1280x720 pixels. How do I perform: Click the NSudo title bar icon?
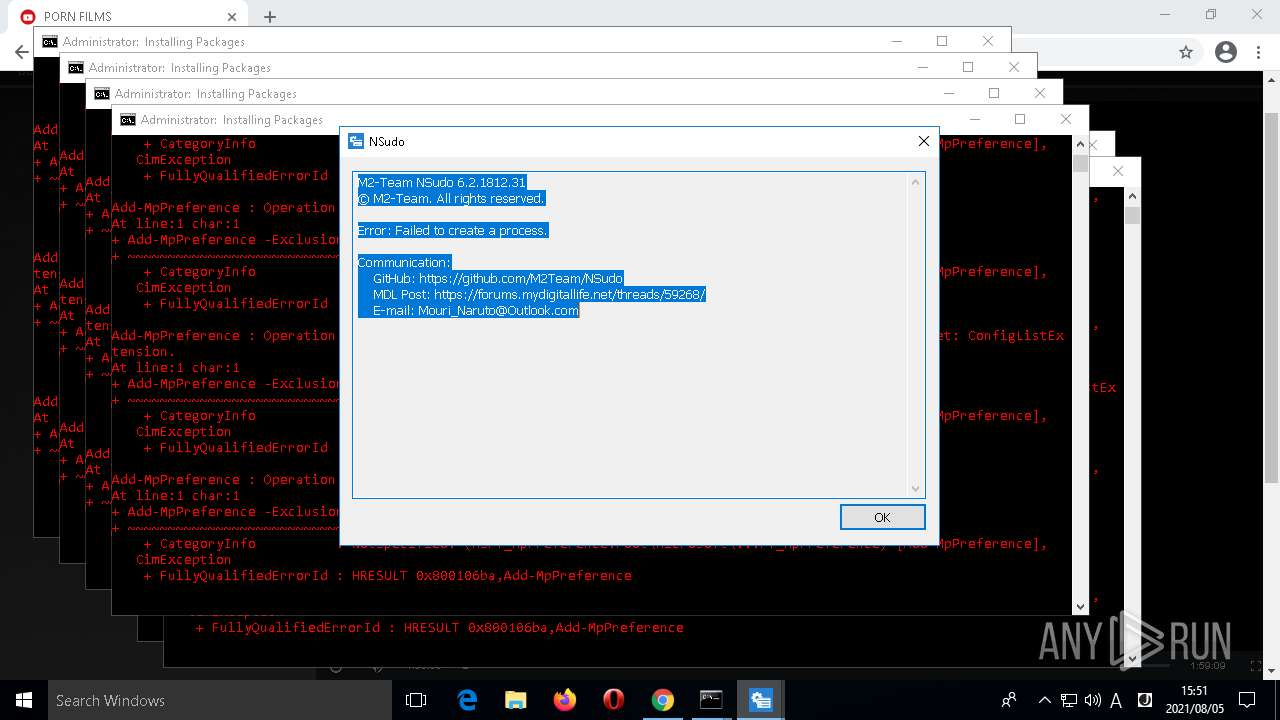pyautogui.click(x=355, y=142)
